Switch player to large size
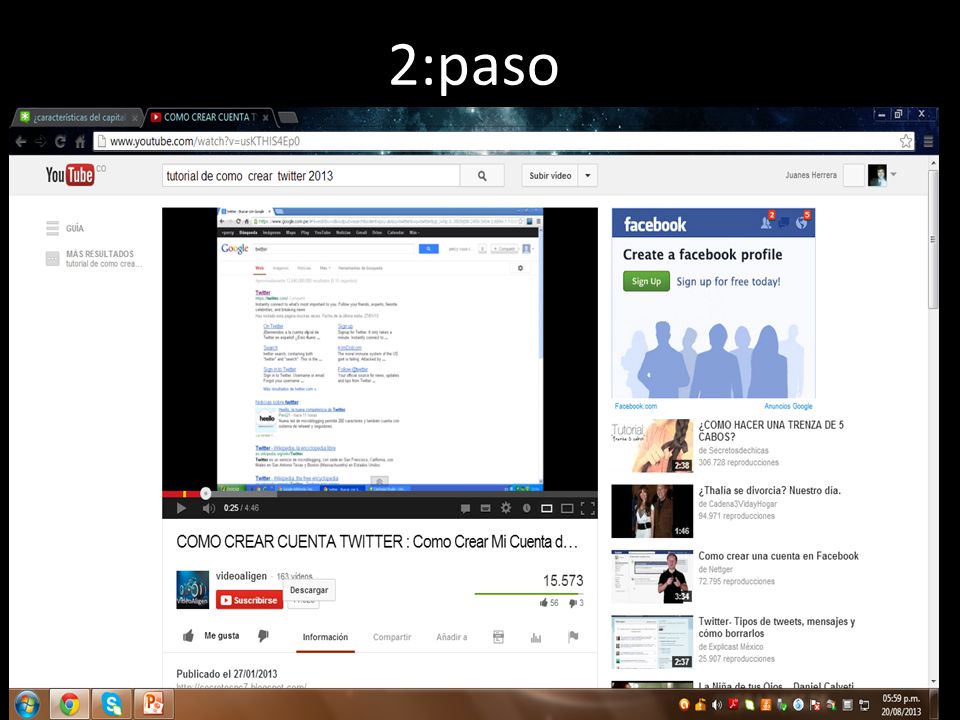Viewport: 960px width, 720px height. click(567, 508)
